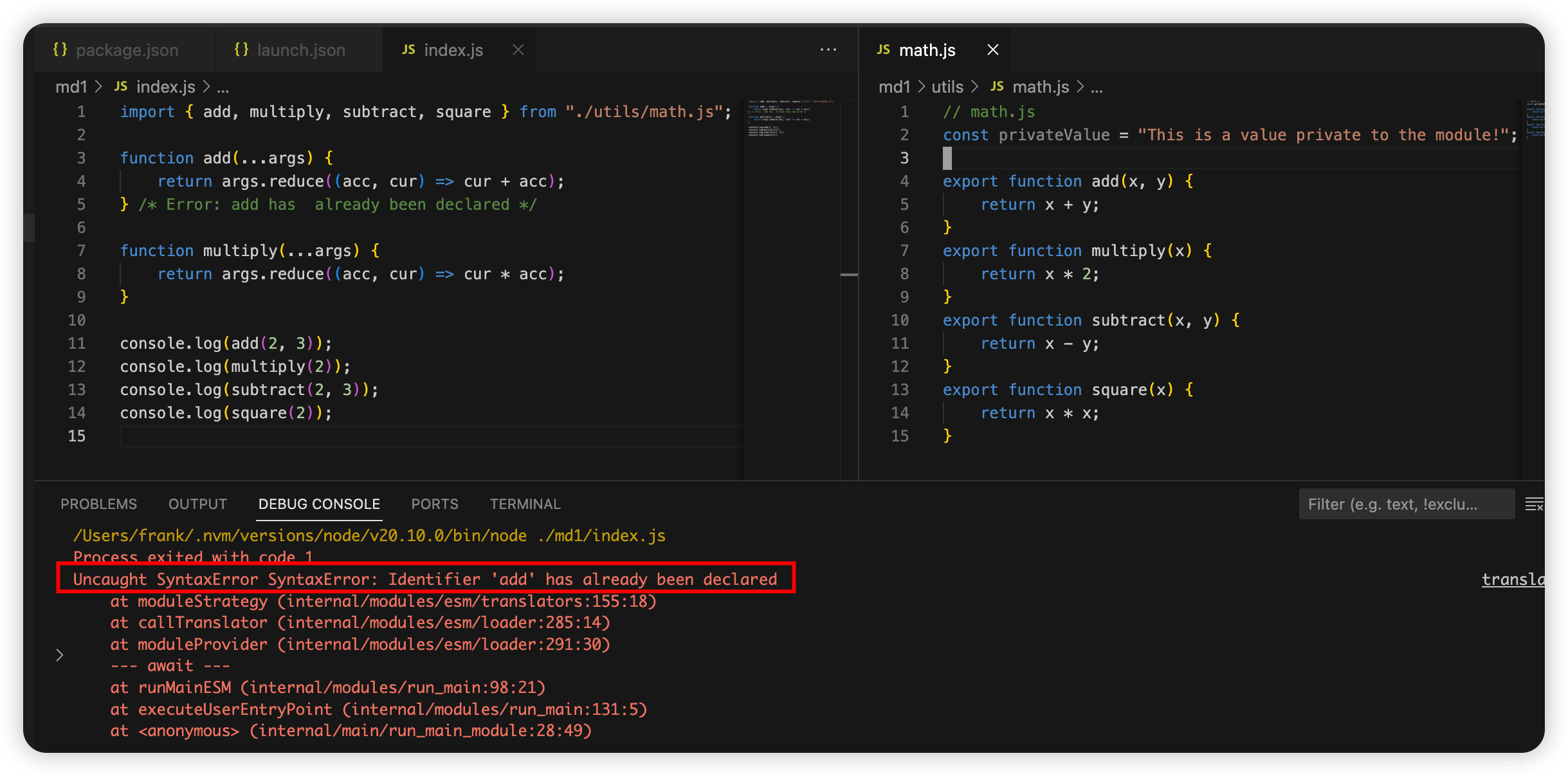Image resolution: width=1568 pixels, height=776 pixels.
Task: Click the package.json braces file icon
Action: click(x=60, y=50)
